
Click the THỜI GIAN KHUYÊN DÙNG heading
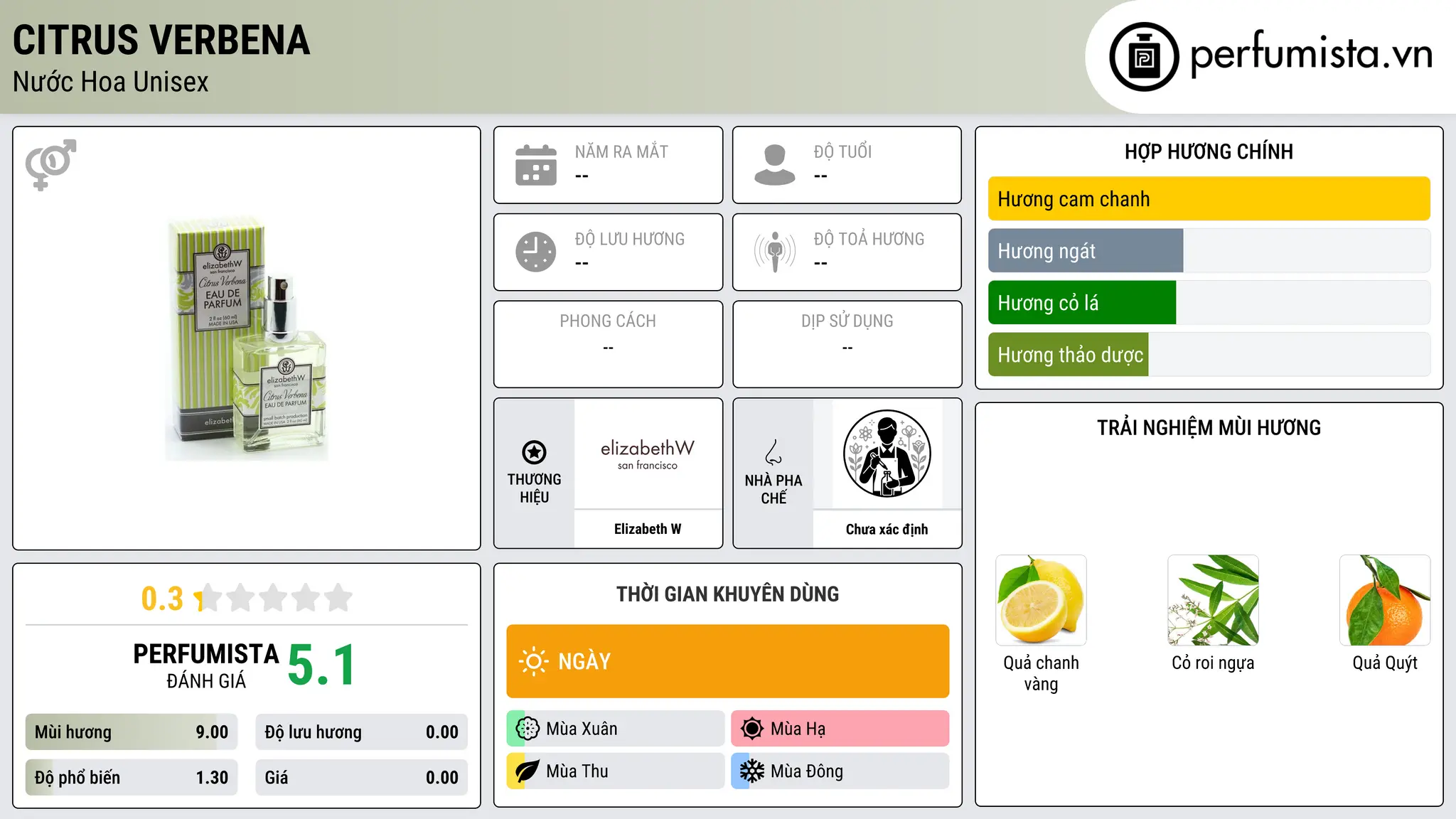tap(728, 594)
